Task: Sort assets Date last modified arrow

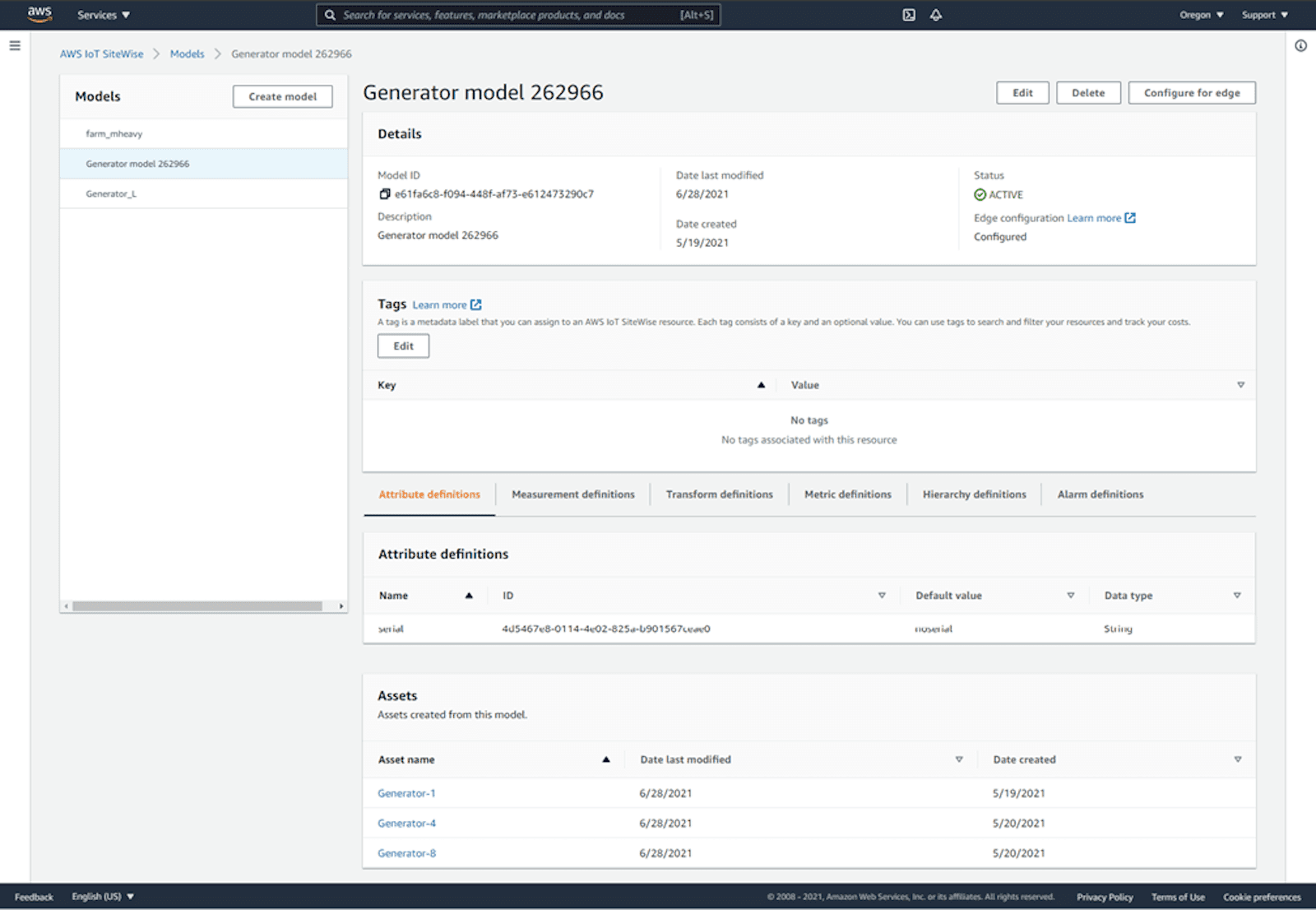Action: (959, 759)
